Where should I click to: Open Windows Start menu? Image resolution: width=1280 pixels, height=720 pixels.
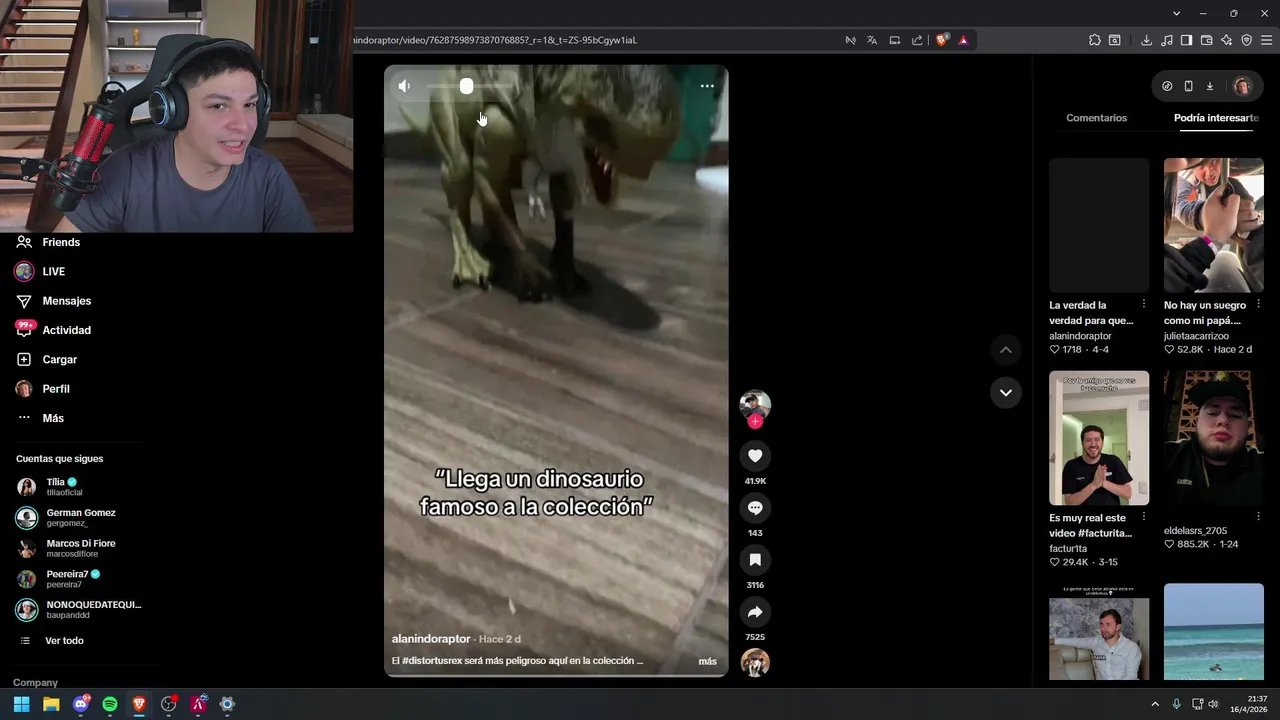(21, 704)
